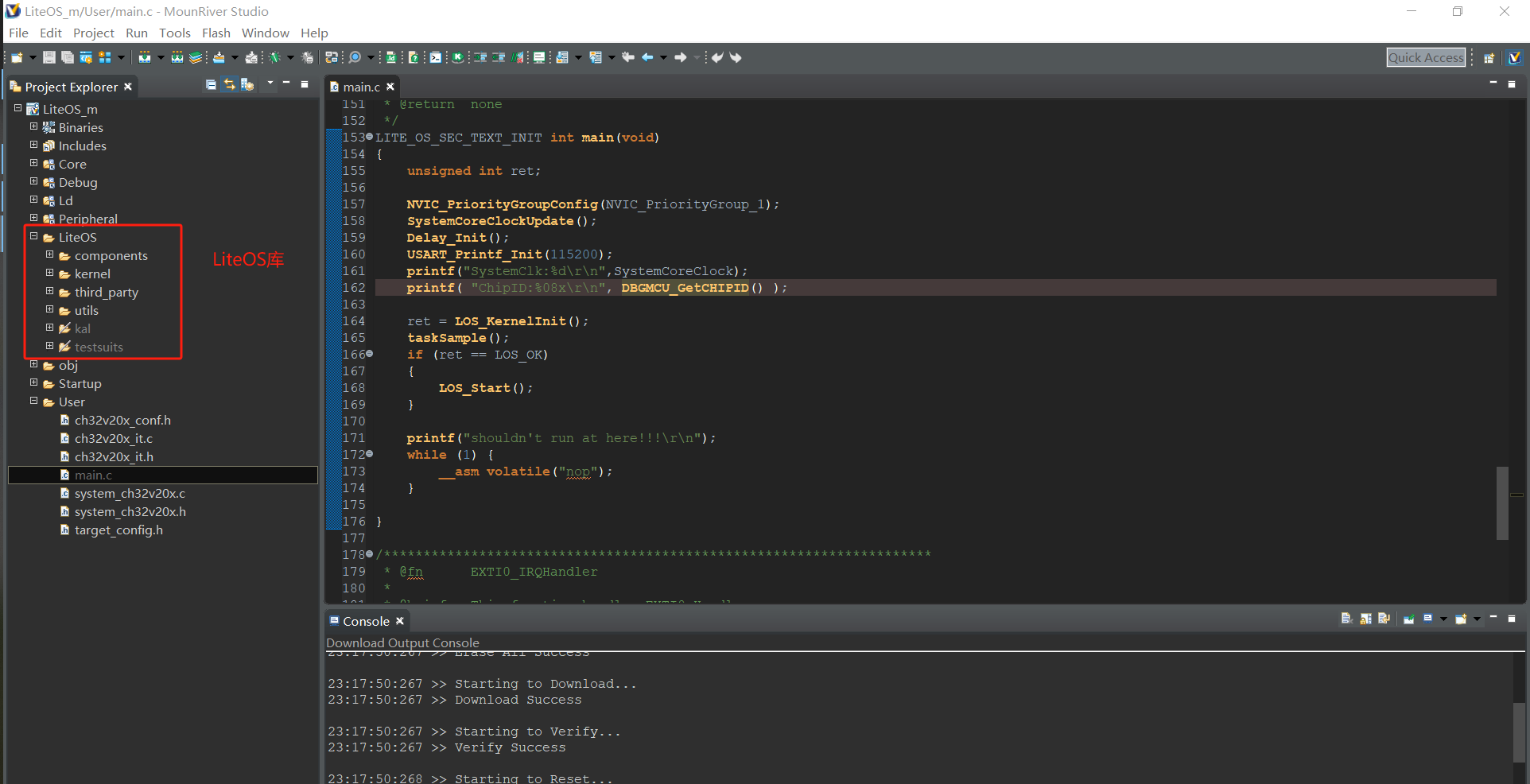Open the terminal icon in toolbar
Image resolution: width=1530 pixels, height=784 pixels.
coord(436,57)
